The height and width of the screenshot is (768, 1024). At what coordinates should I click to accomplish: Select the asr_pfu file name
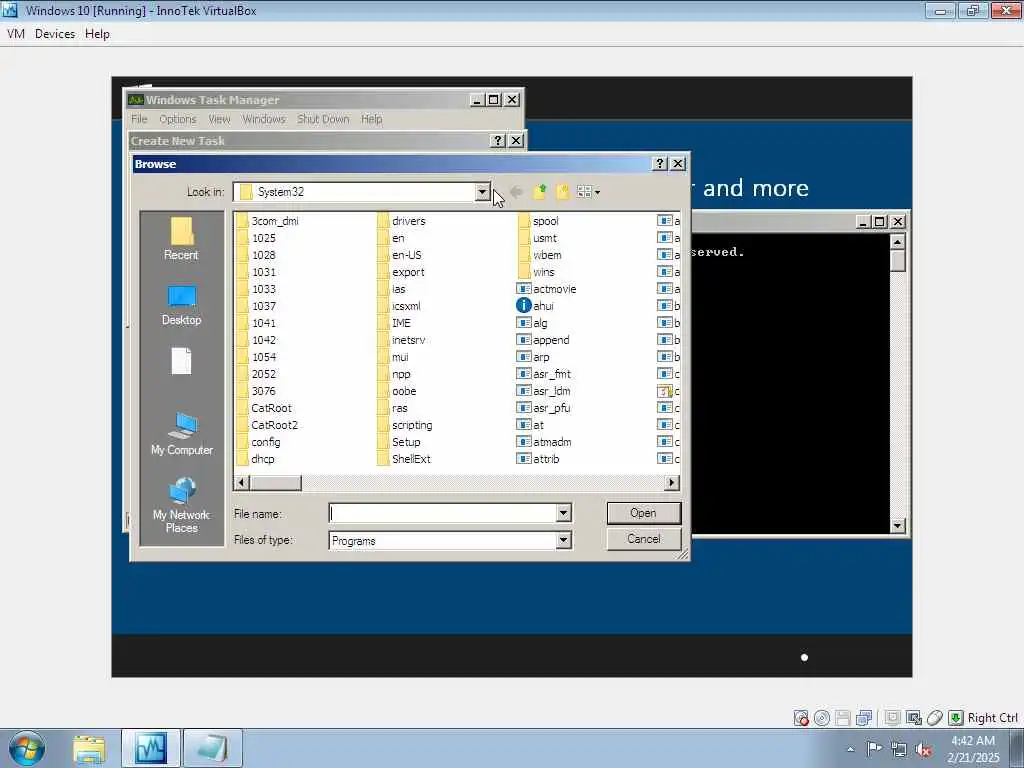pos(551,408)
